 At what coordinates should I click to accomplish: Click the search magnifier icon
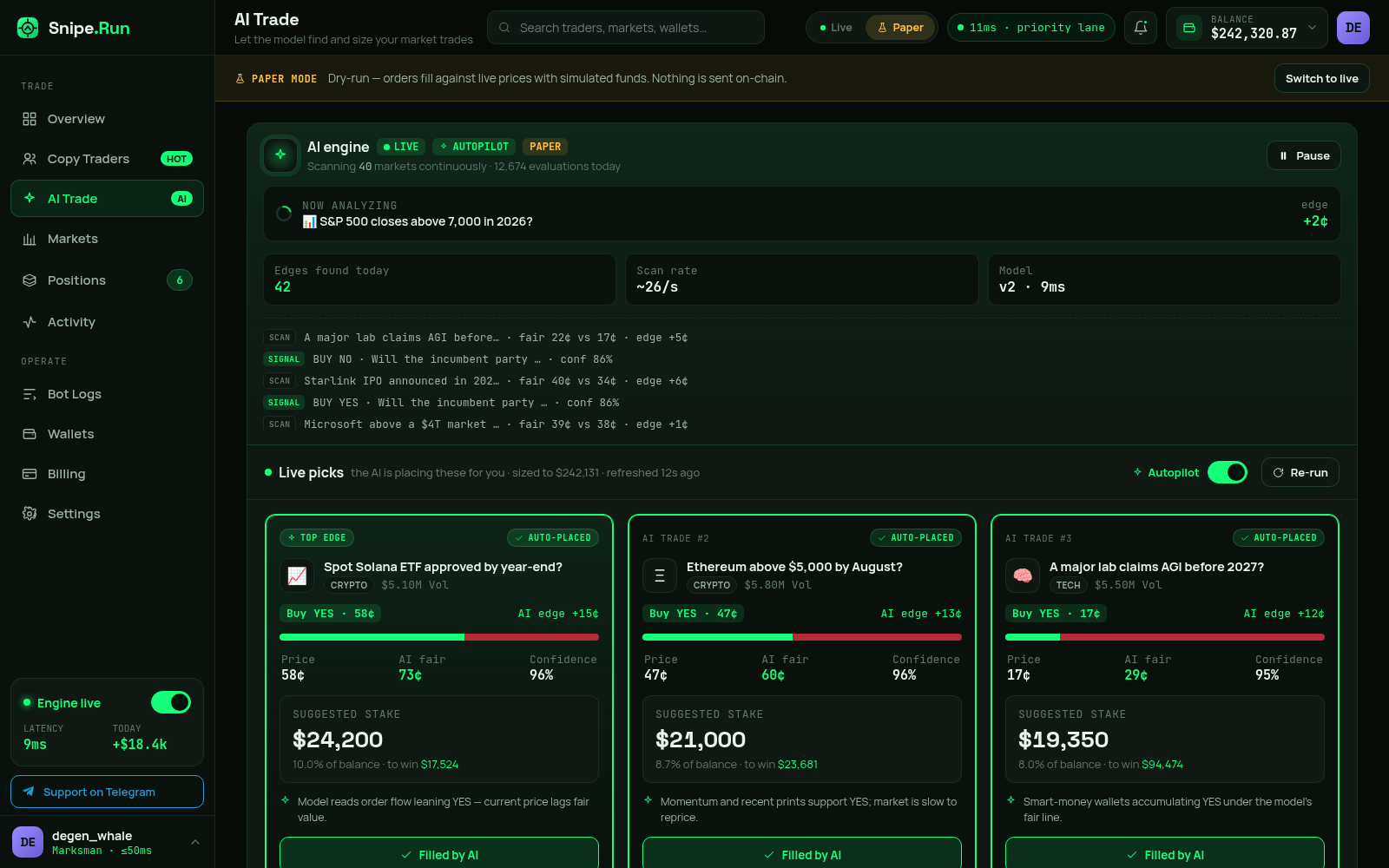(x=504, y=28)
